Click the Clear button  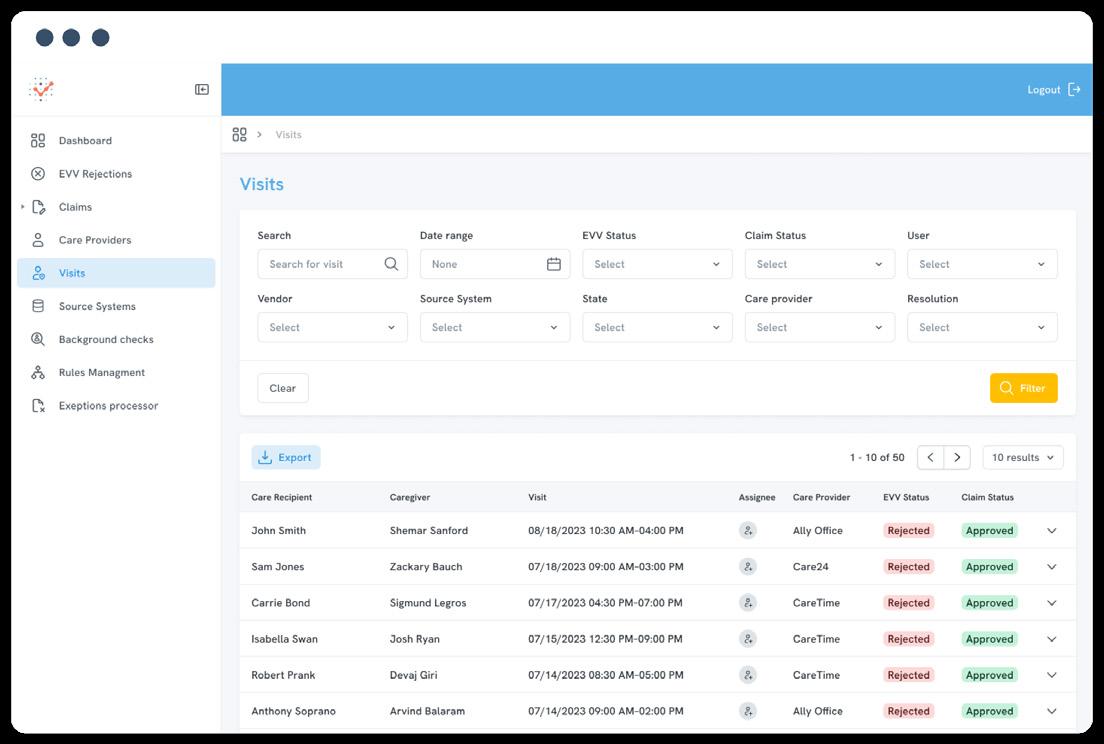[283, 388]
